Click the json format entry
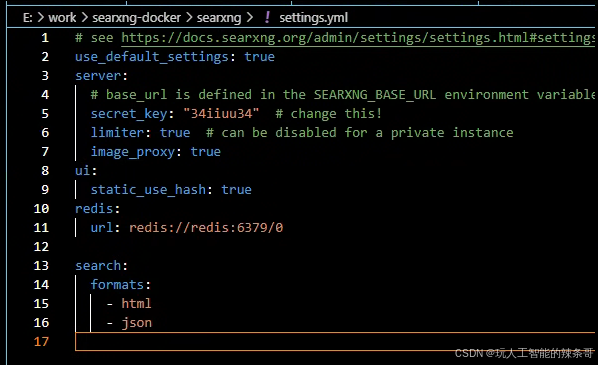This screenshot has height=365, width=598. 137,323
